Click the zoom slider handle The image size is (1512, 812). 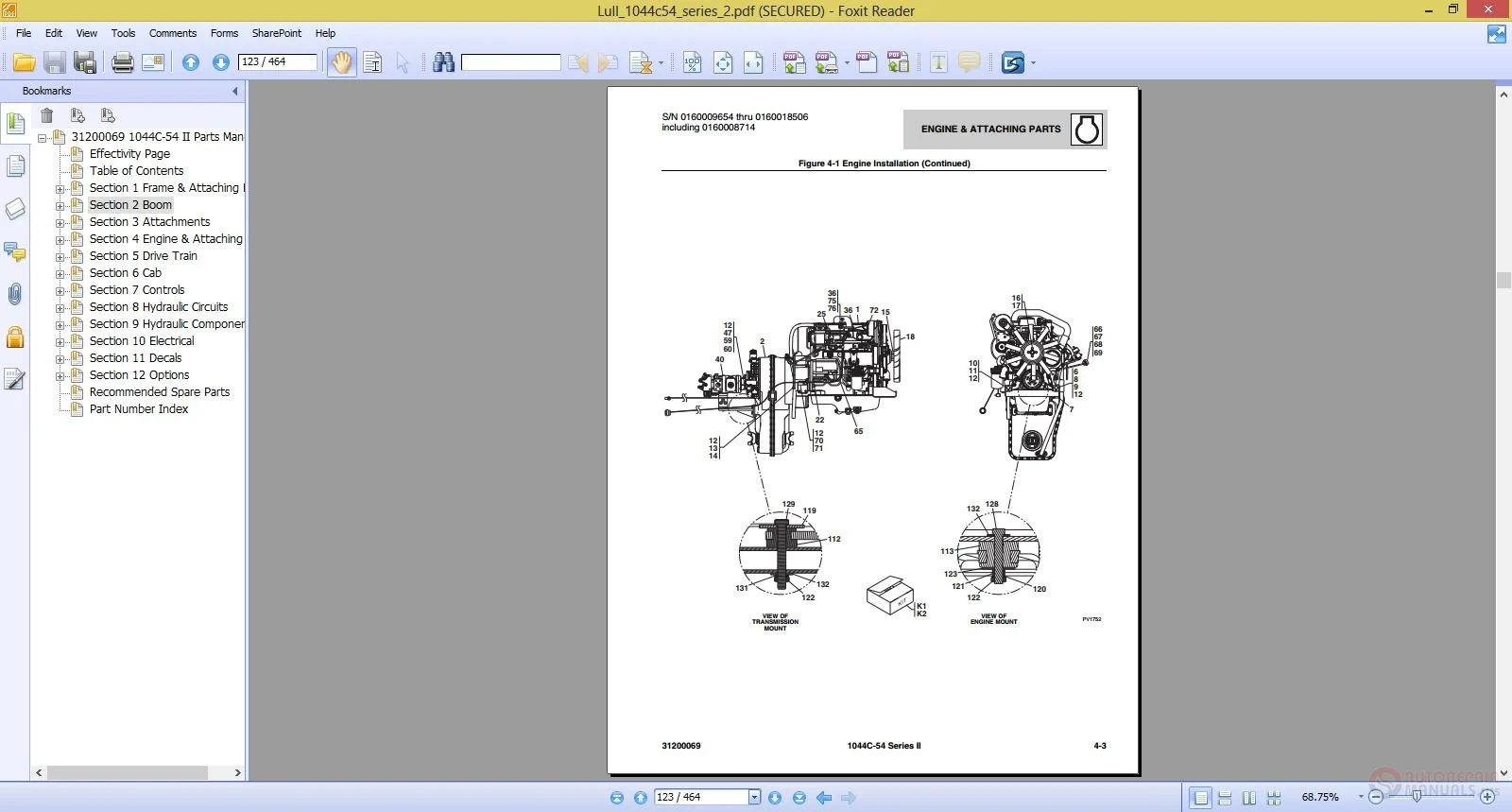[x=1416, y=797]
